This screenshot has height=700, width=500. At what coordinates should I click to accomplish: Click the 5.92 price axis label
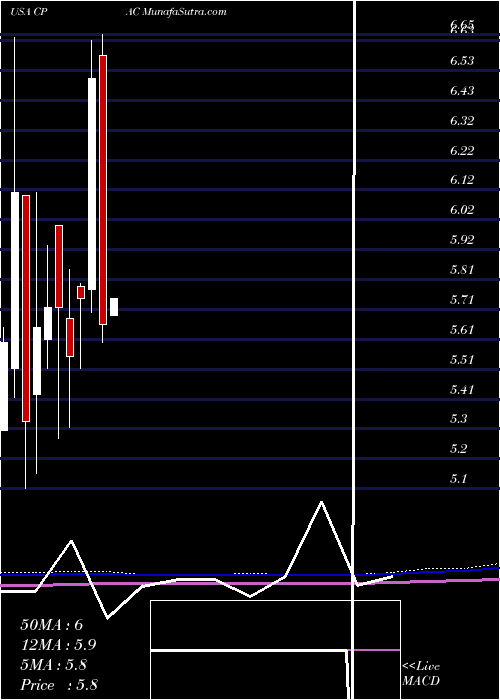pyautogui.click(x=462, y=240)
